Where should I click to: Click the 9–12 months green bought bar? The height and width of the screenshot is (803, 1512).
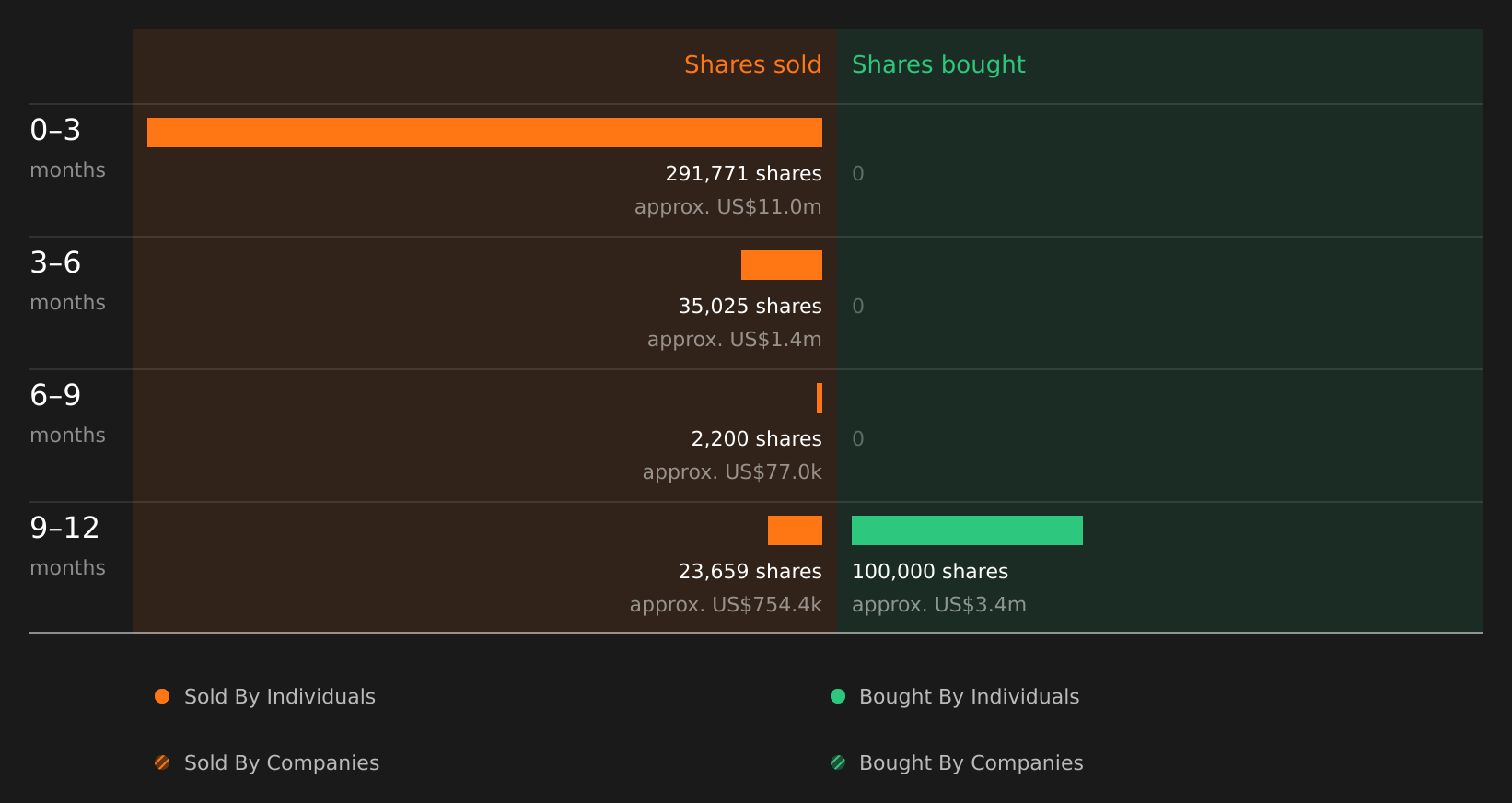click(967, 530)
